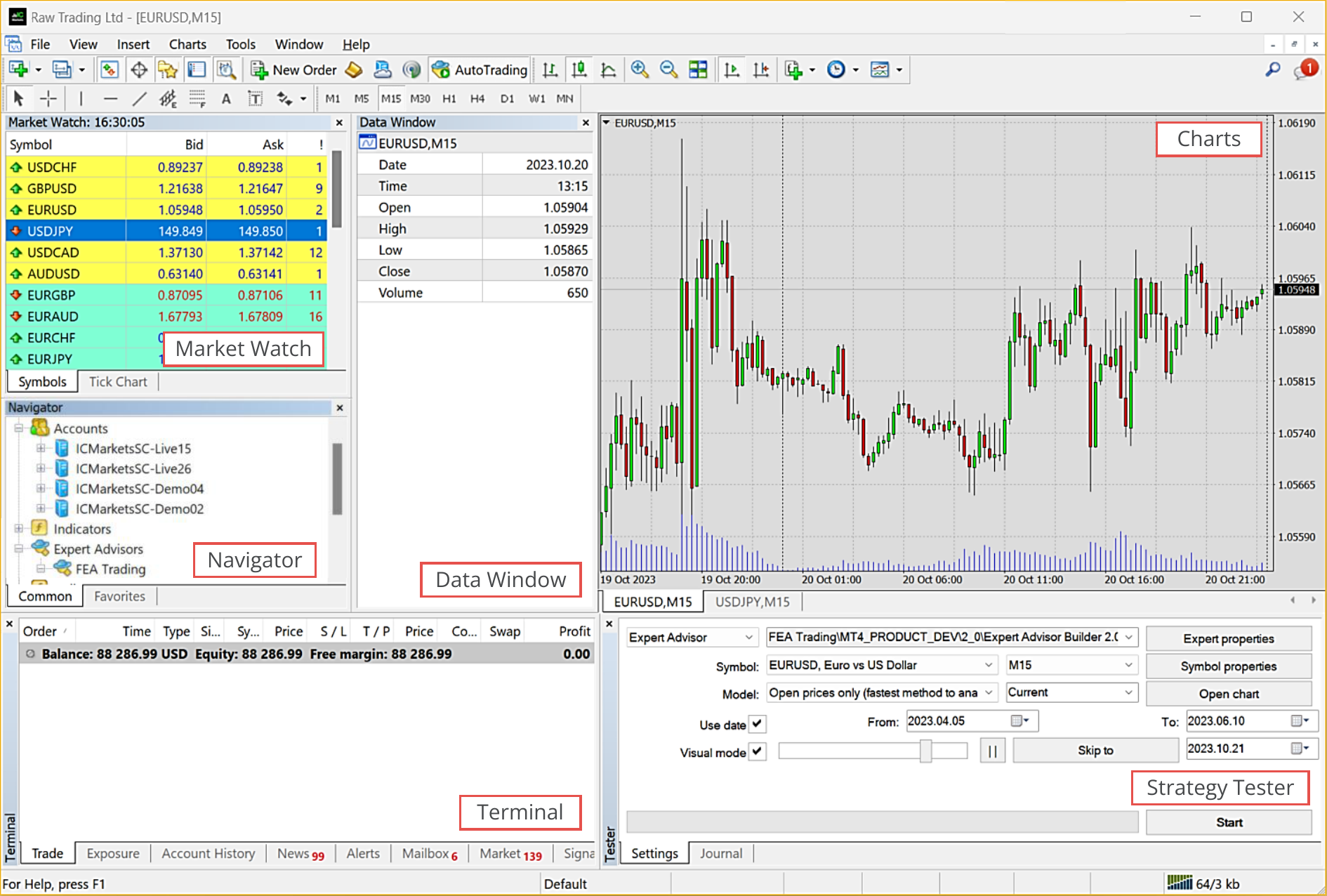Switch timeframe to M5
The width and height of the screenshot is (1327, 896).
click(x=362, y=99)
